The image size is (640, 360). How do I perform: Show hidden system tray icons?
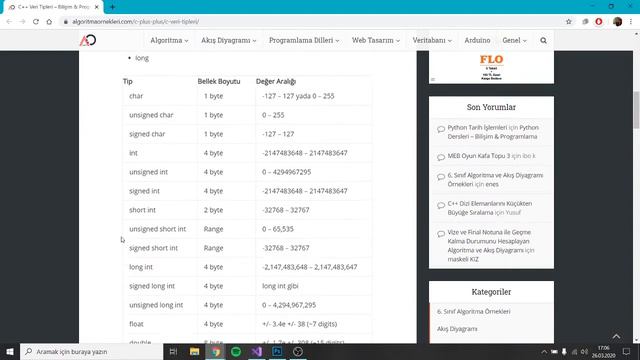pyautogui.click(x=544, y=352)
